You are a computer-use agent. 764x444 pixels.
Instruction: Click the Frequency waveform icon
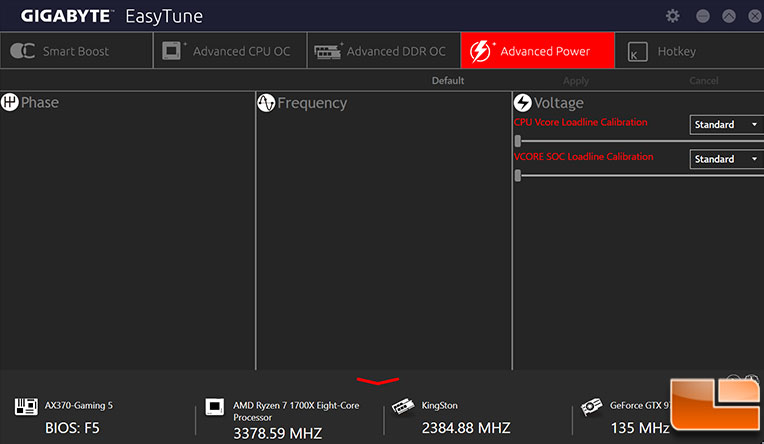pyautogui.click(x=266, y=102)
